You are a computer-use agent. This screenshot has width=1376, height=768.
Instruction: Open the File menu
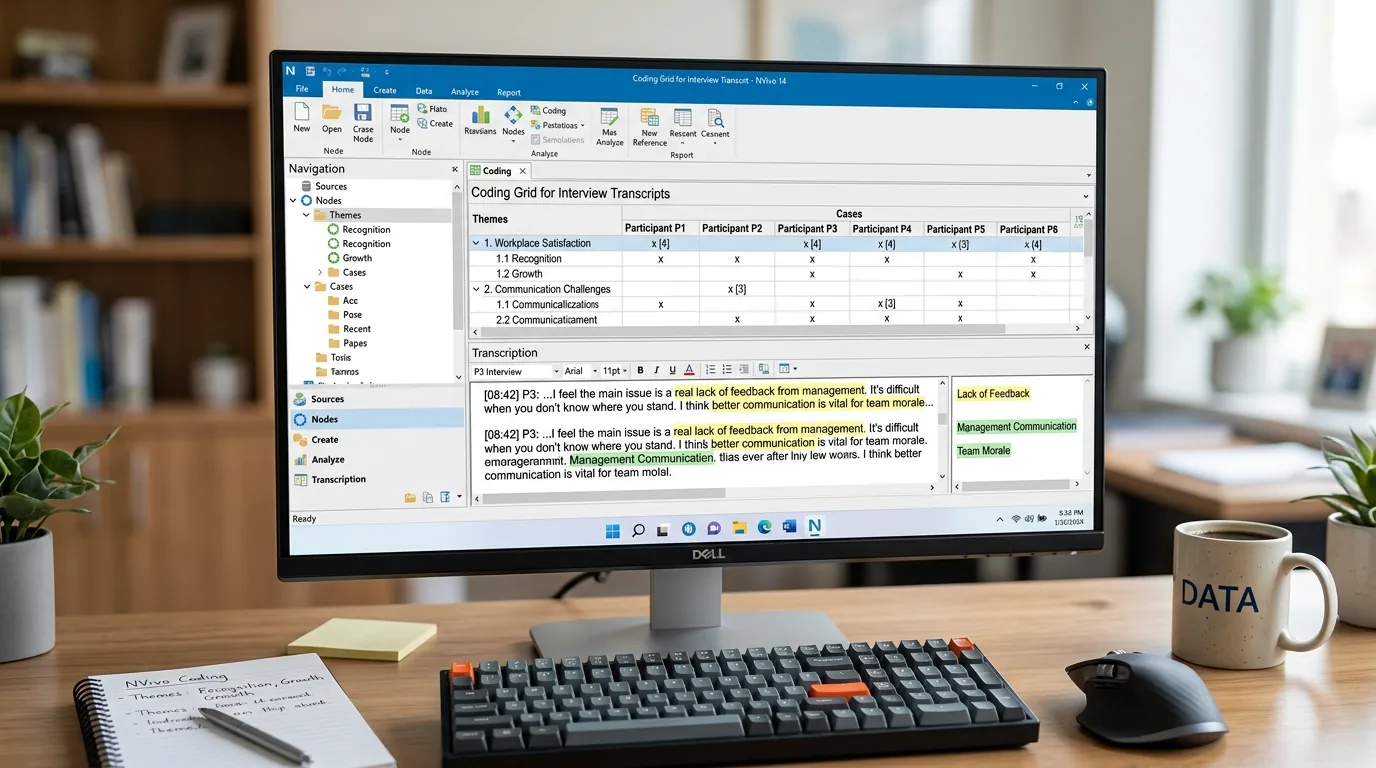coord(300,90)
